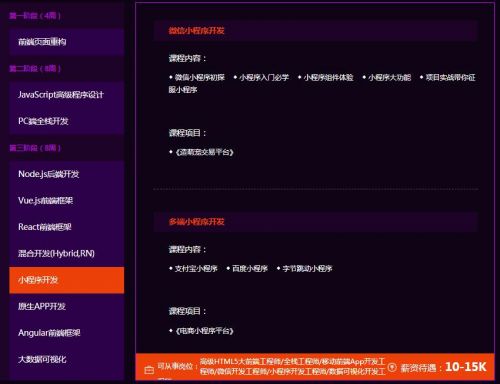The height and width of the screenshot is (384, 500).
Task: Click 第一阶段 (4周) stage heading
Action: pyautogui.click(x=35, y=15)
